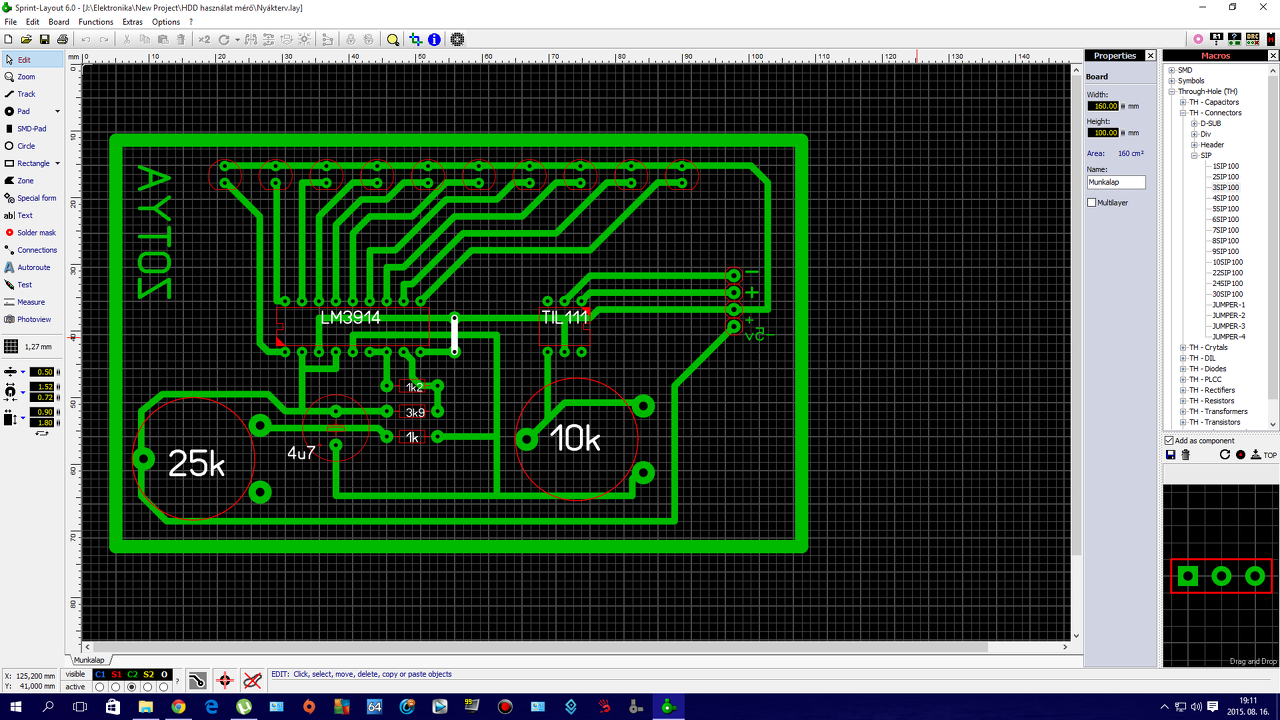Expand the SMD macro folder
The height and width of the screenshot is (720, 1280).
point(1172,70)
